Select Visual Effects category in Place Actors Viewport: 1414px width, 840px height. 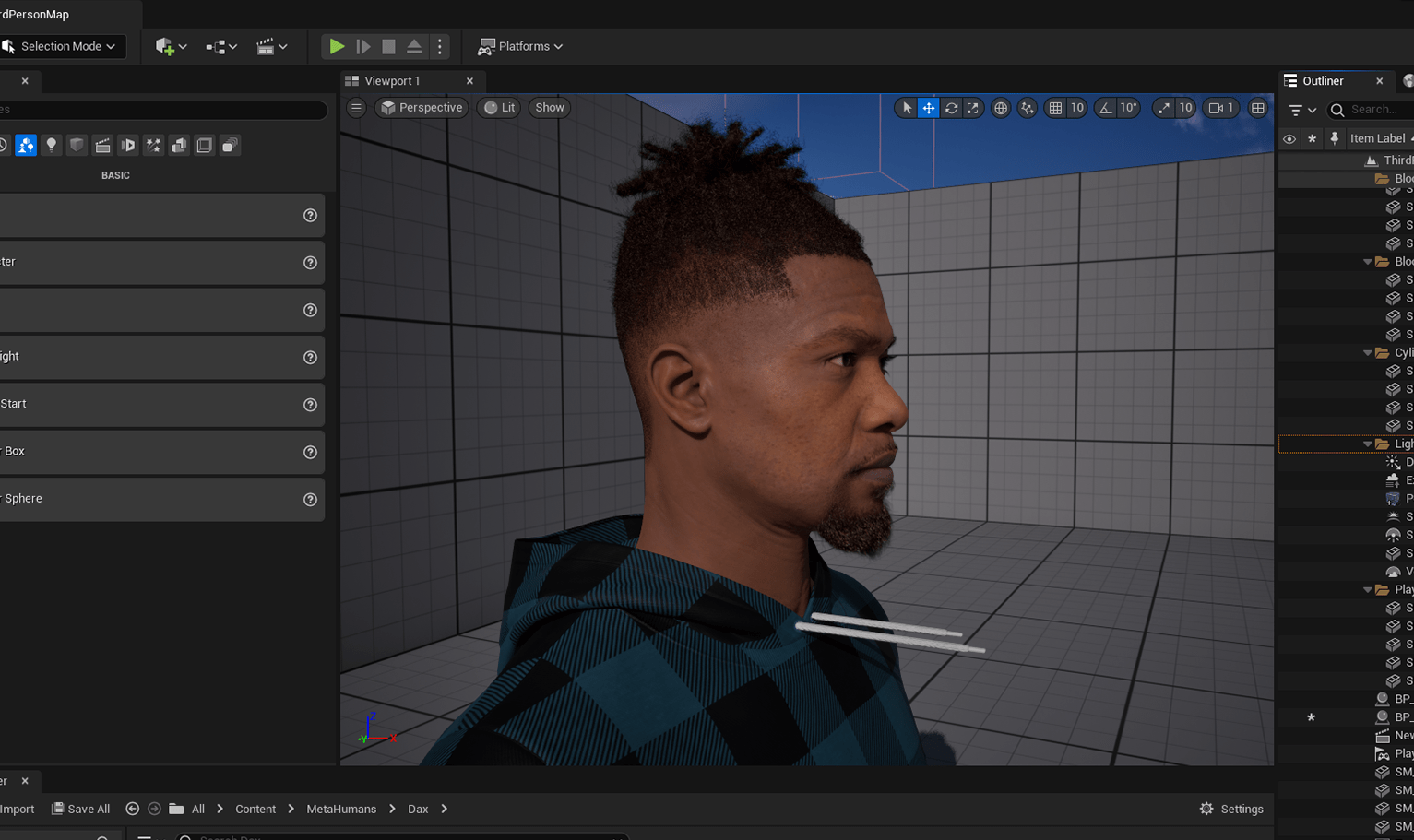(x=153, y=145)
